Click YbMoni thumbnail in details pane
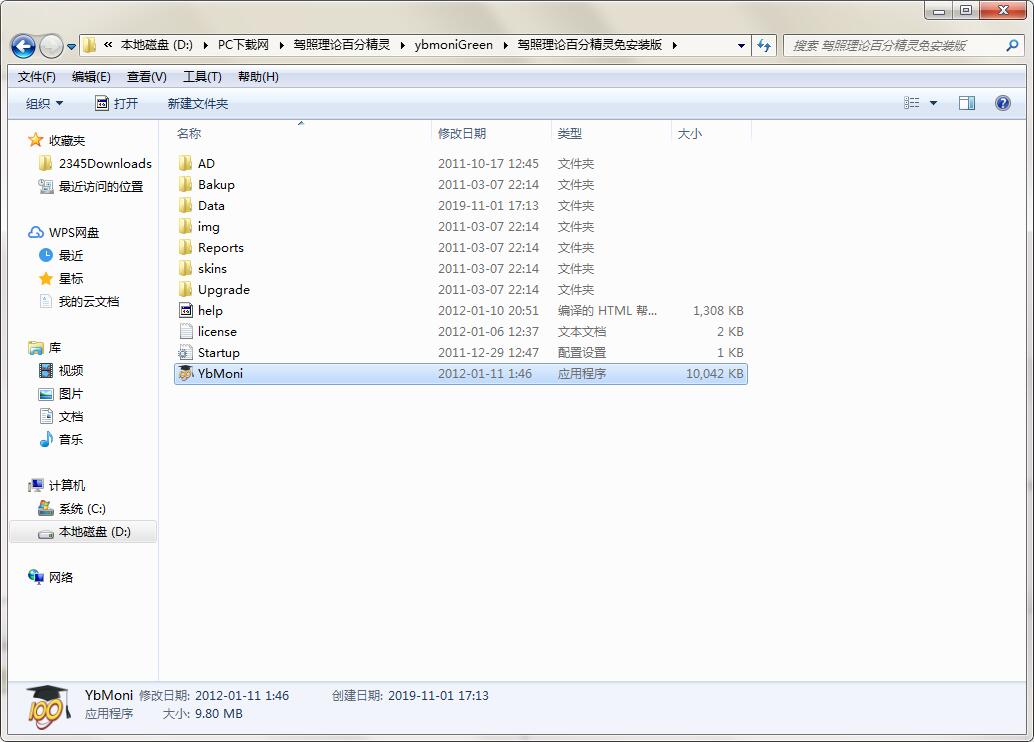The image size is (1034, 742). (47, 706)
